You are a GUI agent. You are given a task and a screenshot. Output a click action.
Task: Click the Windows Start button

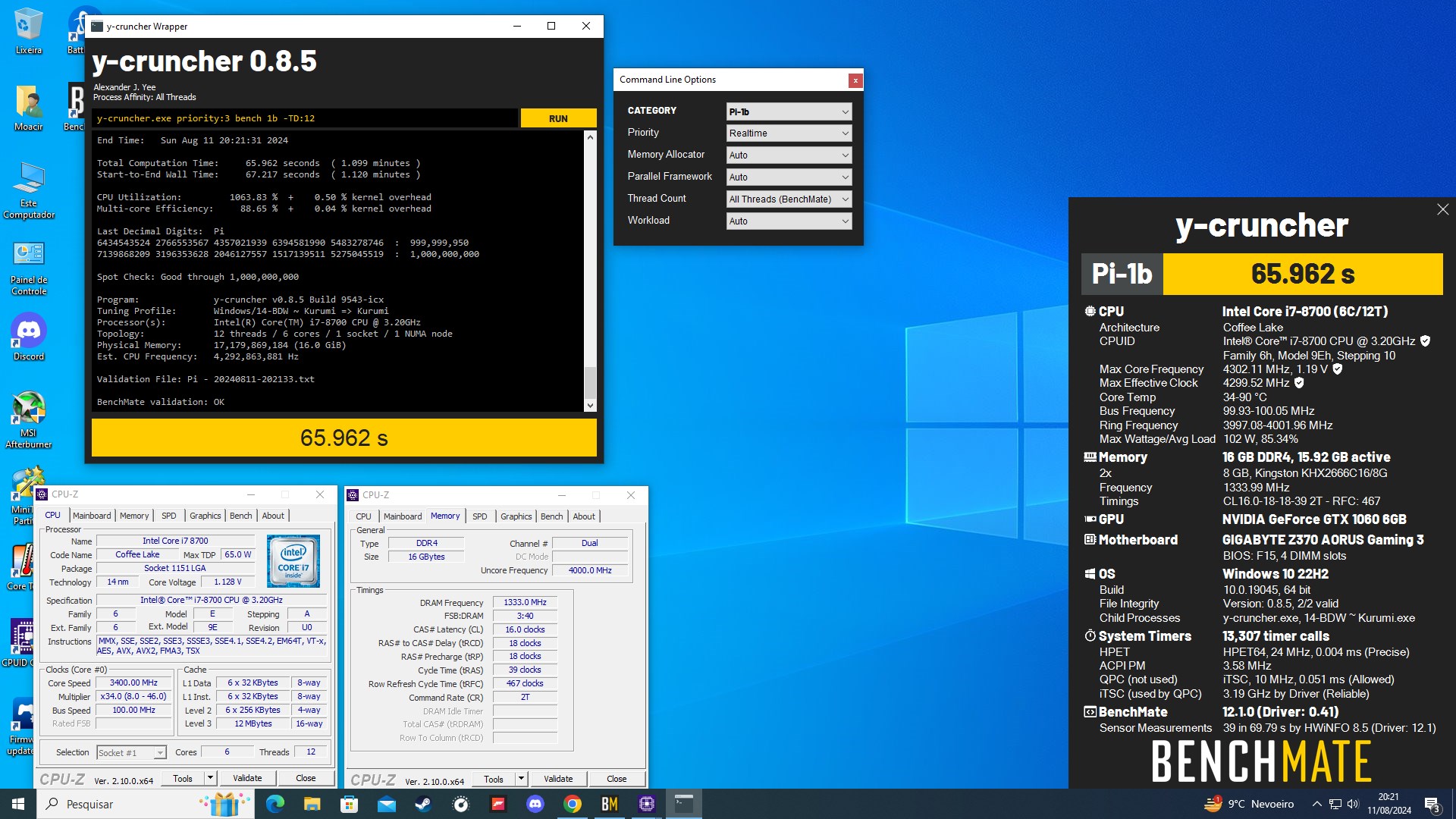tap(18, 804)
